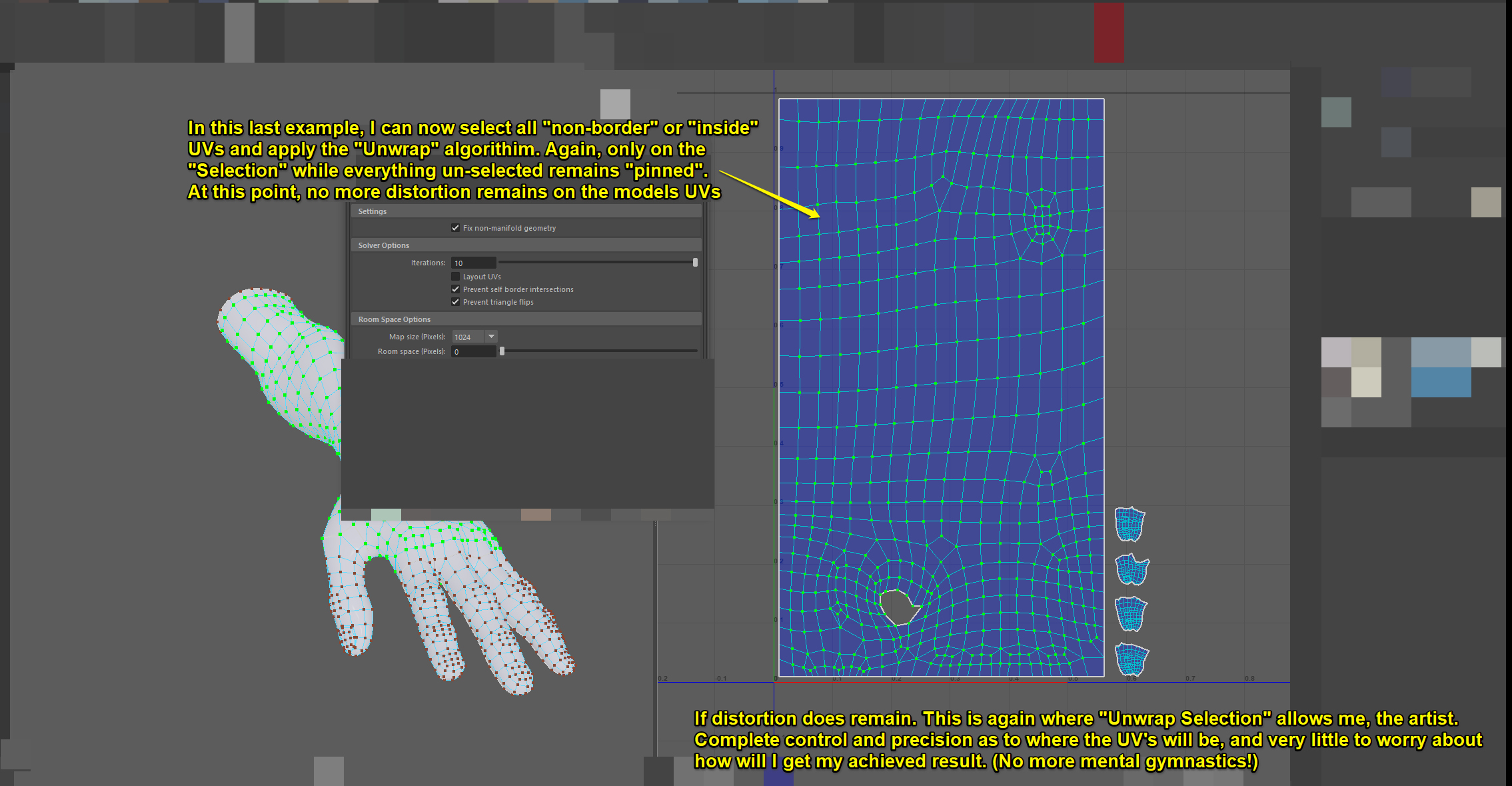Screen dimensions: 1512x786
Task: Click the "Iterations:" label
Action: 428,263
